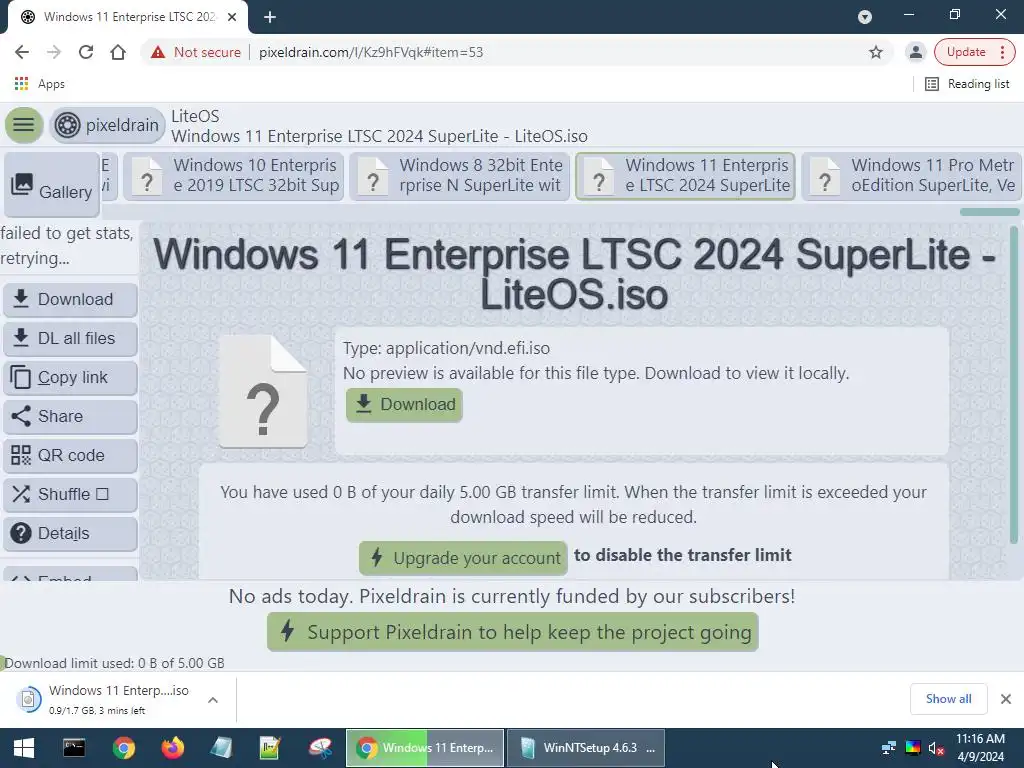Select Windows 10 Enterprise 2019 LTSC thumbnail

coord(234,176)
